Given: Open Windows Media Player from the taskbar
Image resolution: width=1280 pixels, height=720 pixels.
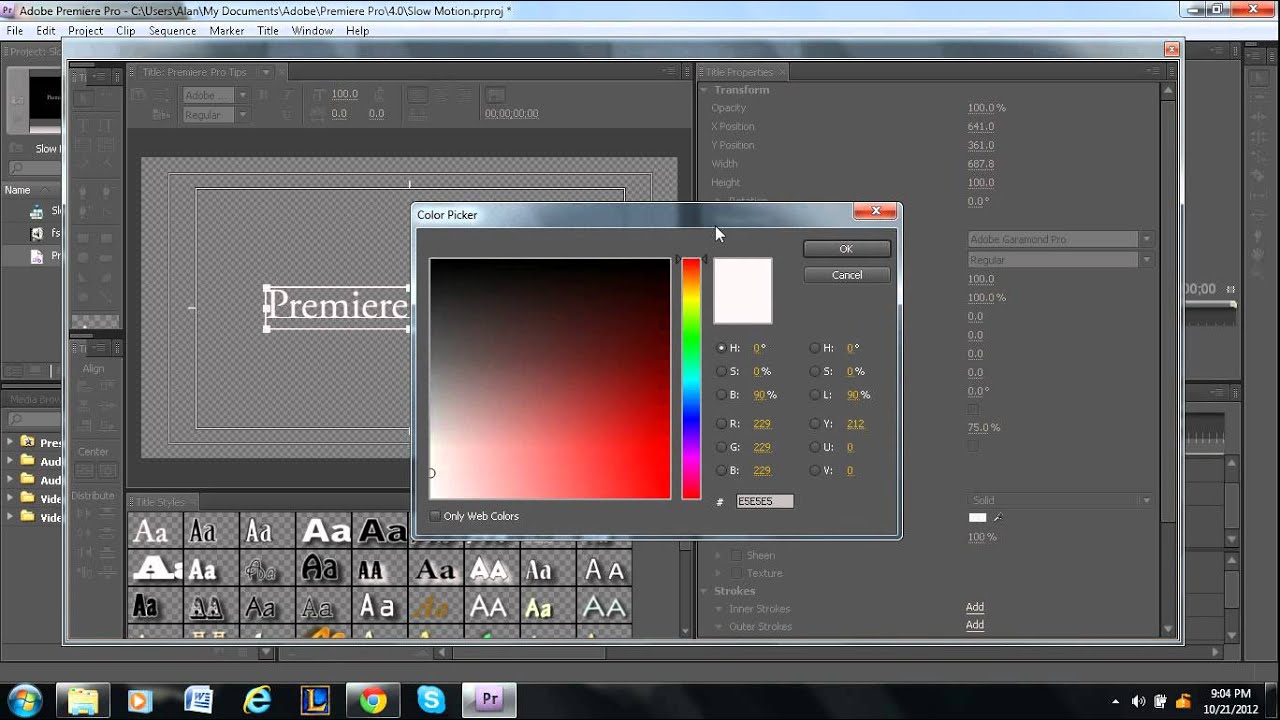Looking at the screenshot, I should coord(139,700).
